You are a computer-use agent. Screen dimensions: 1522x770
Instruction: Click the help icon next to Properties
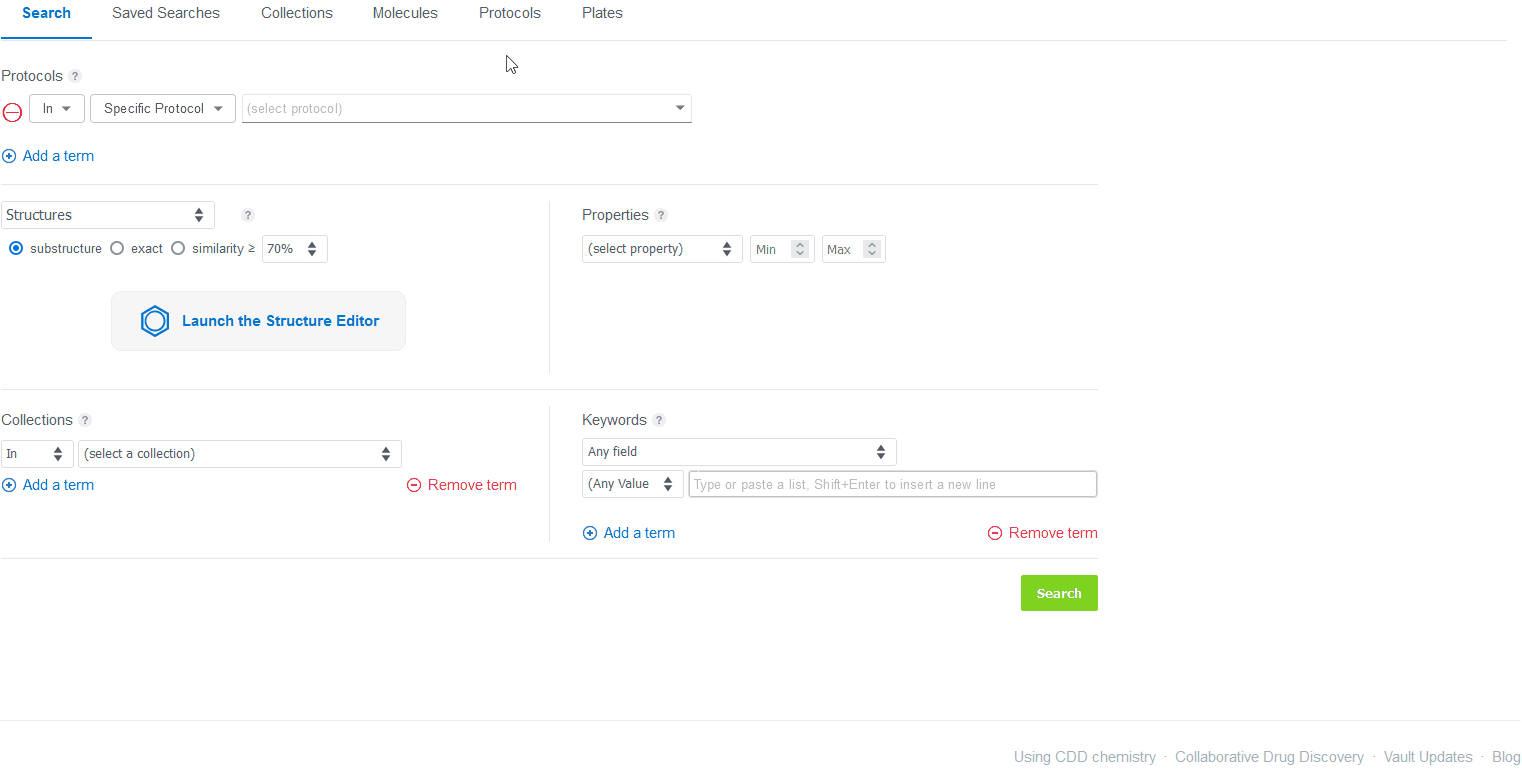pyautogui.click(x=661, y=215)
